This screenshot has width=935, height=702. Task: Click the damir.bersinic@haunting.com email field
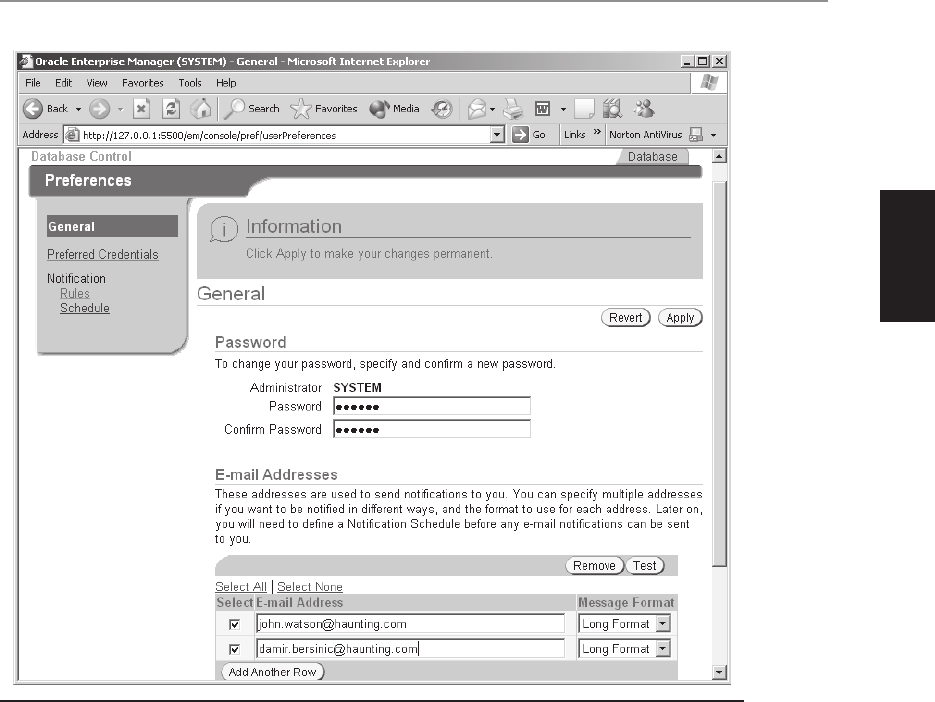[x=410, y=649]
